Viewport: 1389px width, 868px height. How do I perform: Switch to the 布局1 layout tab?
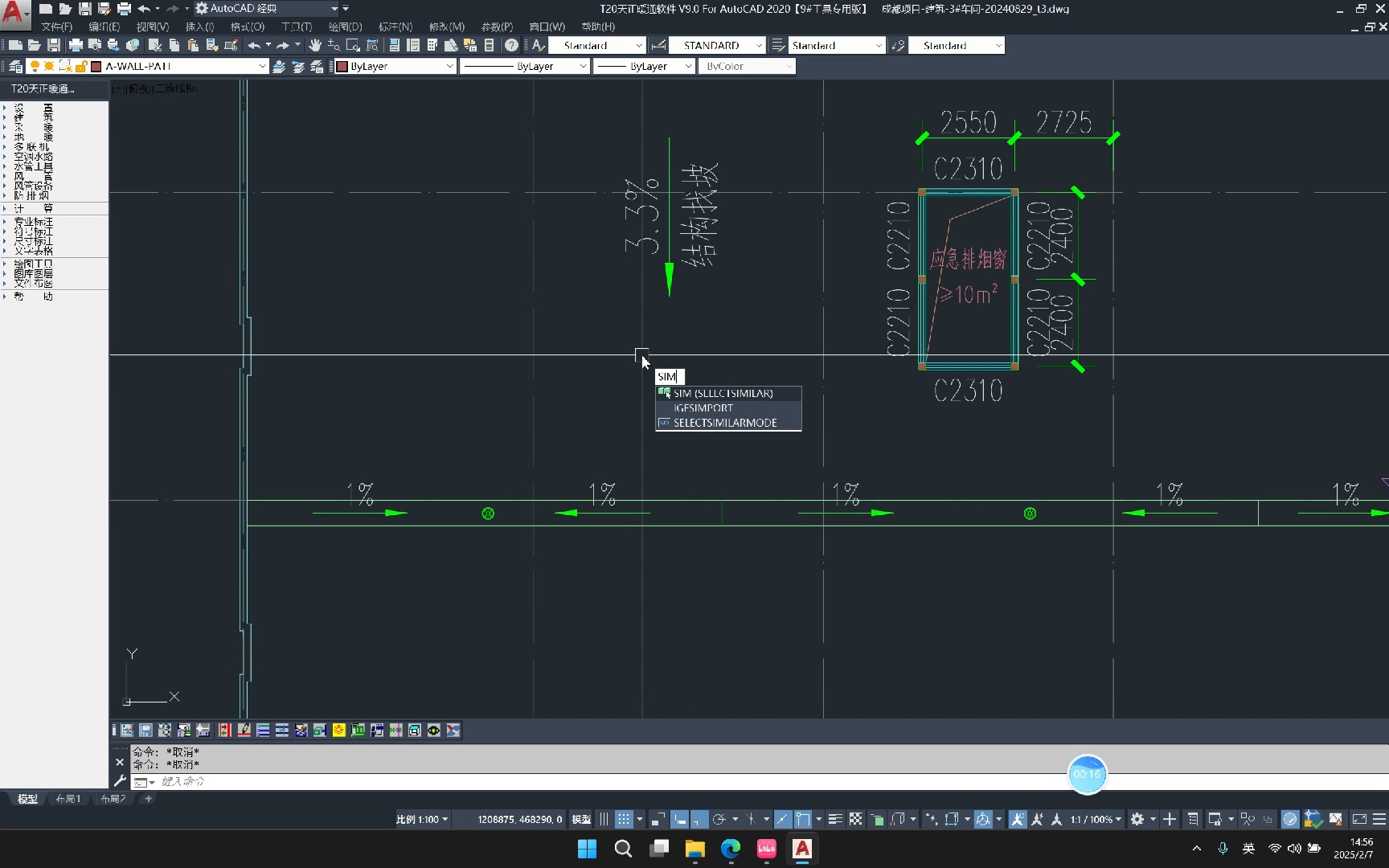pyautogui.click(x=68, y=799)
